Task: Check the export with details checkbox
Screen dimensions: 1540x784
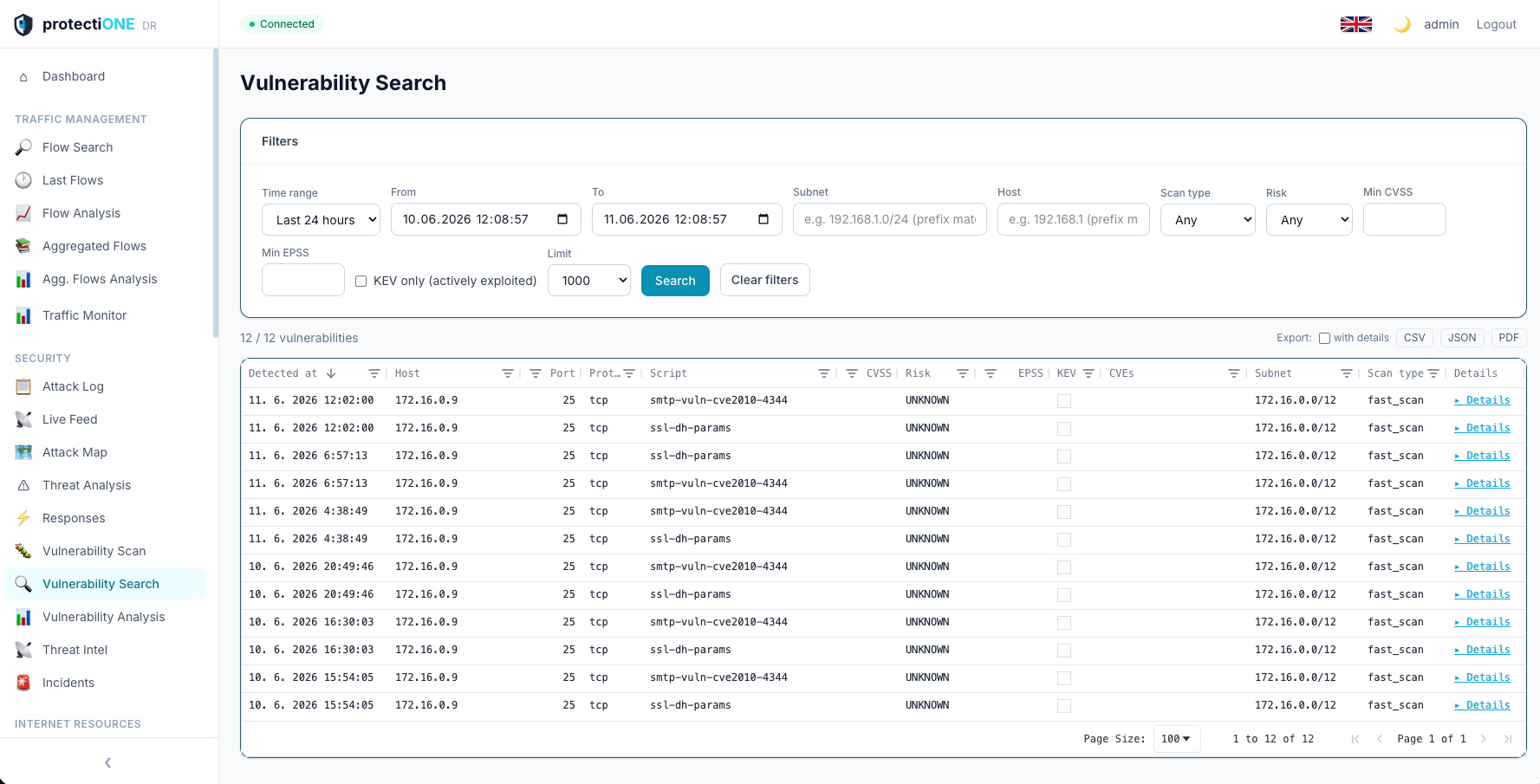Action: (1324, 338)
